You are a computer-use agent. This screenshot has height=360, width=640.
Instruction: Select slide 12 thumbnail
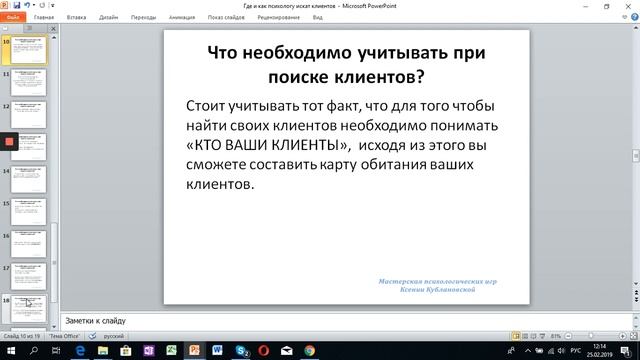coord(29,115)
